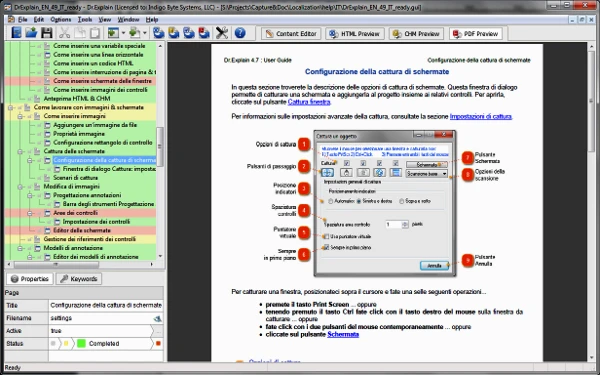This screenshot has height=375, width=600.
Task: Click the Export to Word RTF icon
Action: point(189,33)
